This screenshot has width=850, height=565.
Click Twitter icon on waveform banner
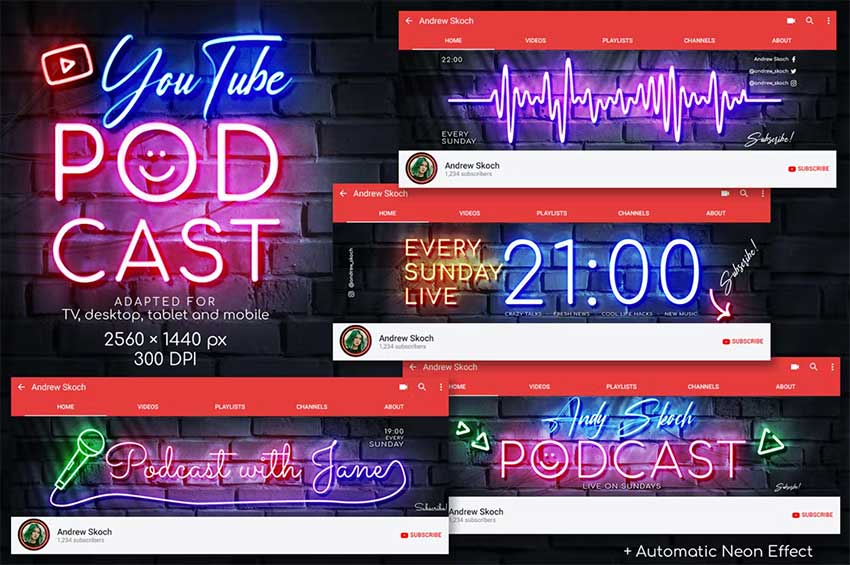[794, 71]
